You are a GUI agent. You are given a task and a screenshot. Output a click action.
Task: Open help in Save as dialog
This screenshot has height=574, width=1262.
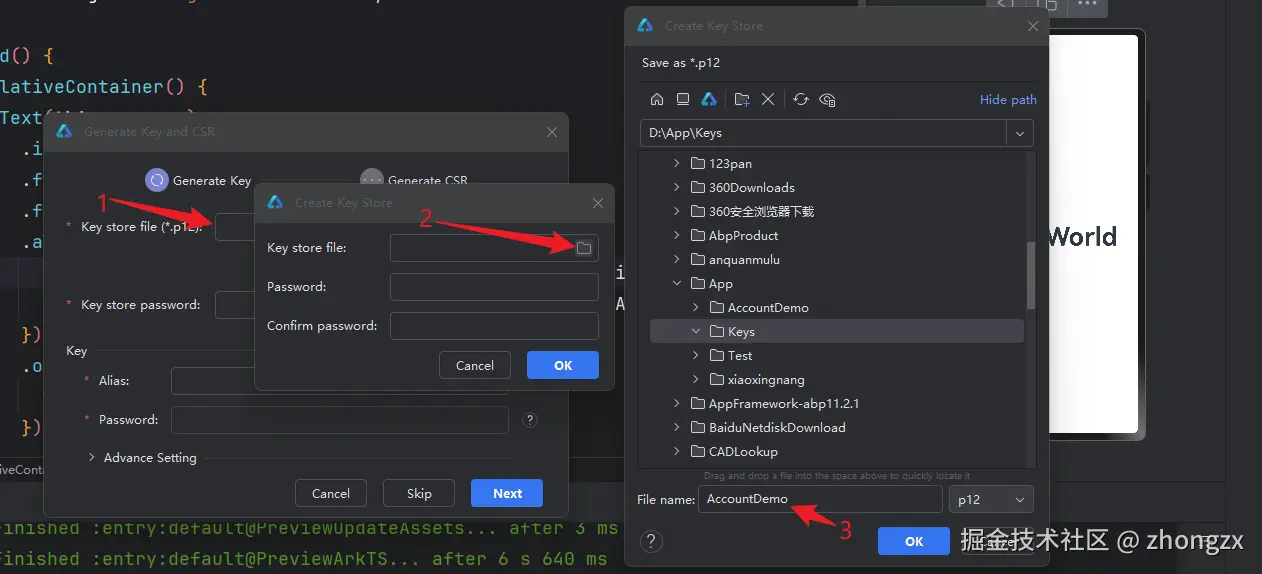coord(652,542)
